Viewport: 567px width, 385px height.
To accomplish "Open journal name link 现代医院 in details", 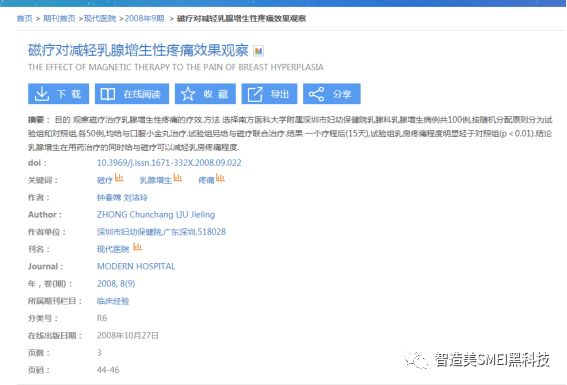I will [113, 249].
